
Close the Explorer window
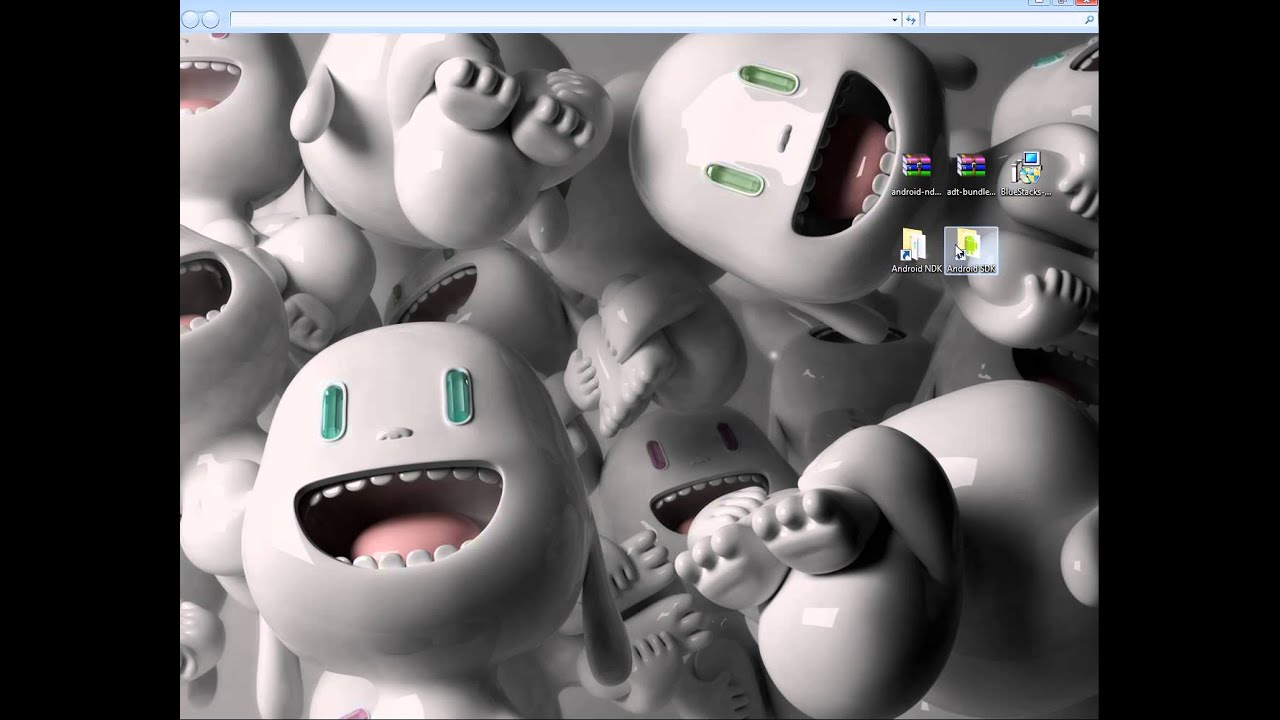click(1085, 3)
